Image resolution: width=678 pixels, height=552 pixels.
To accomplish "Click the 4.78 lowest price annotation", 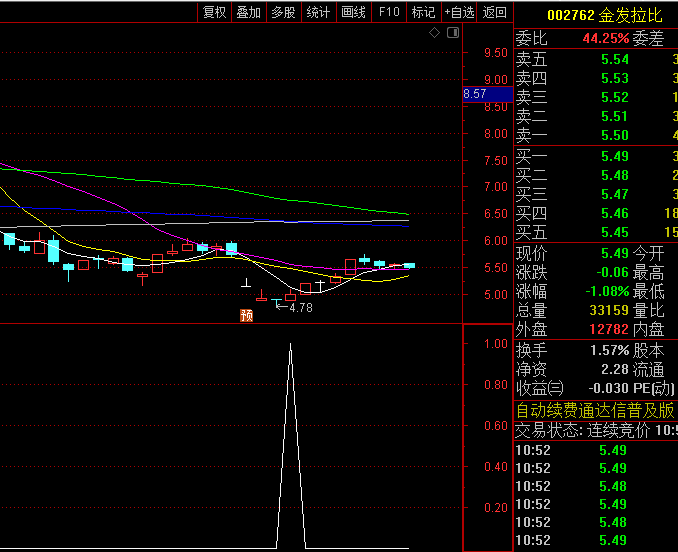I will (300, 308).
